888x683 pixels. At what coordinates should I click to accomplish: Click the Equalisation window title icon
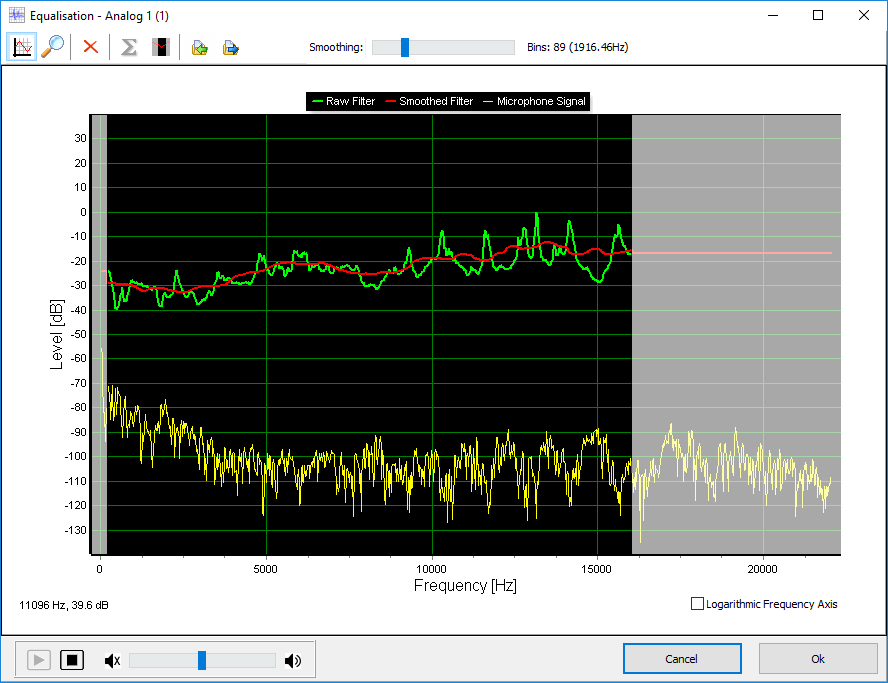[16, 15]
